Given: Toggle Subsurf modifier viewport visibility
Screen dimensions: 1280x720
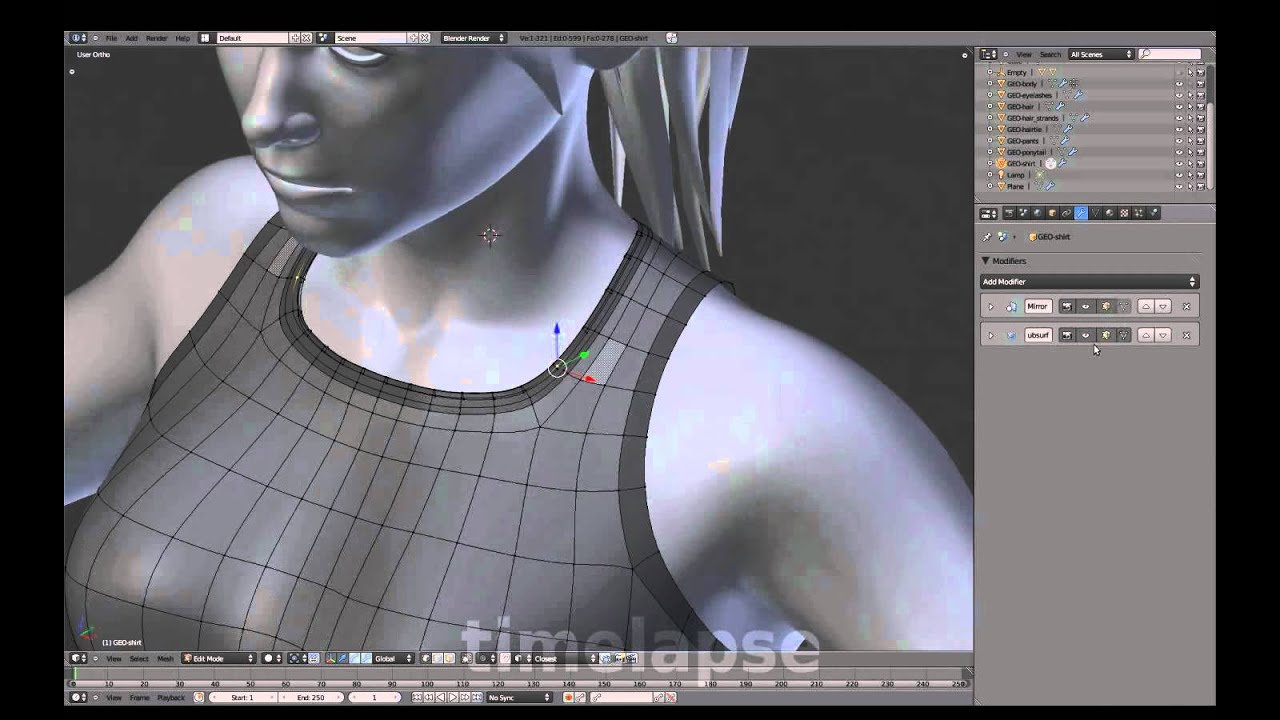Looking at the screenshot, I should [x=1085, y=335].
